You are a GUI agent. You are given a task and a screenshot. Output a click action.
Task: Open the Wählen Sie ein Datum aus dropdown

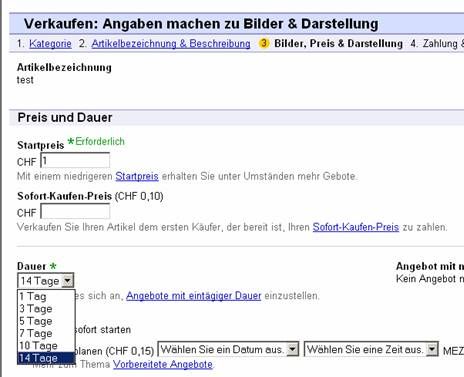pos(228,349)
